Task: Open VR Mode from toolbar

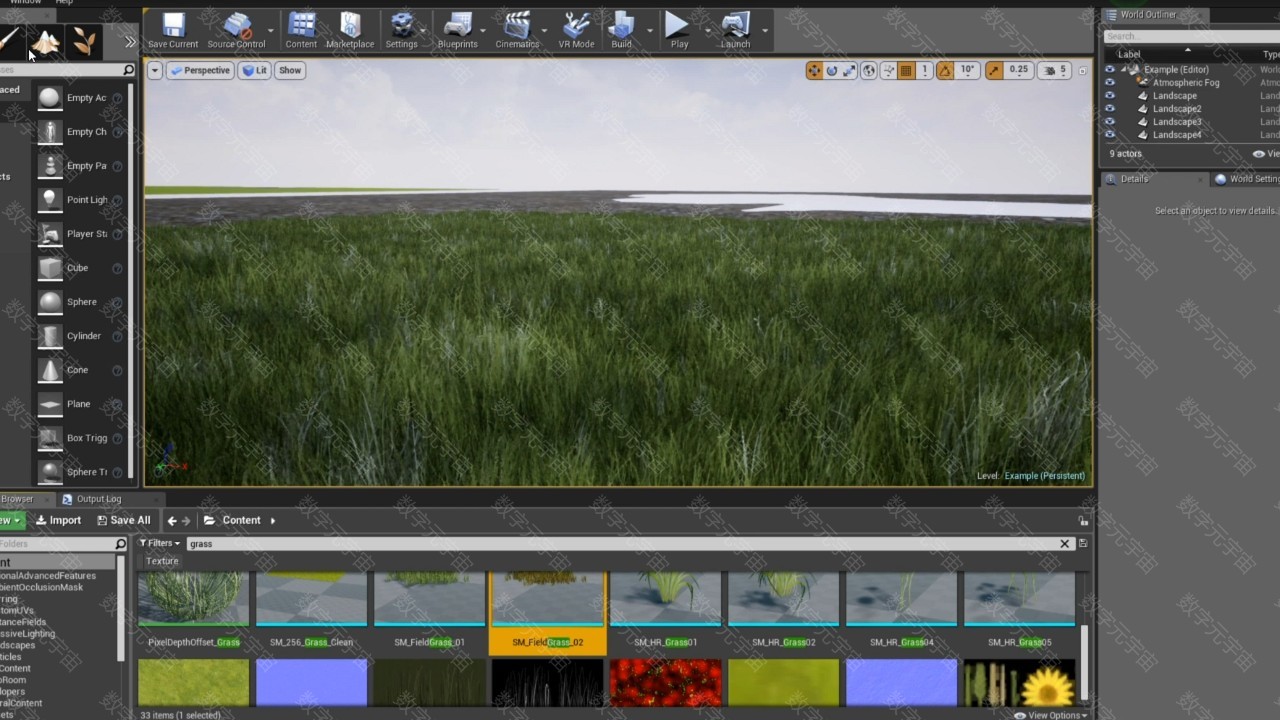Action: [x=576, y=30]
